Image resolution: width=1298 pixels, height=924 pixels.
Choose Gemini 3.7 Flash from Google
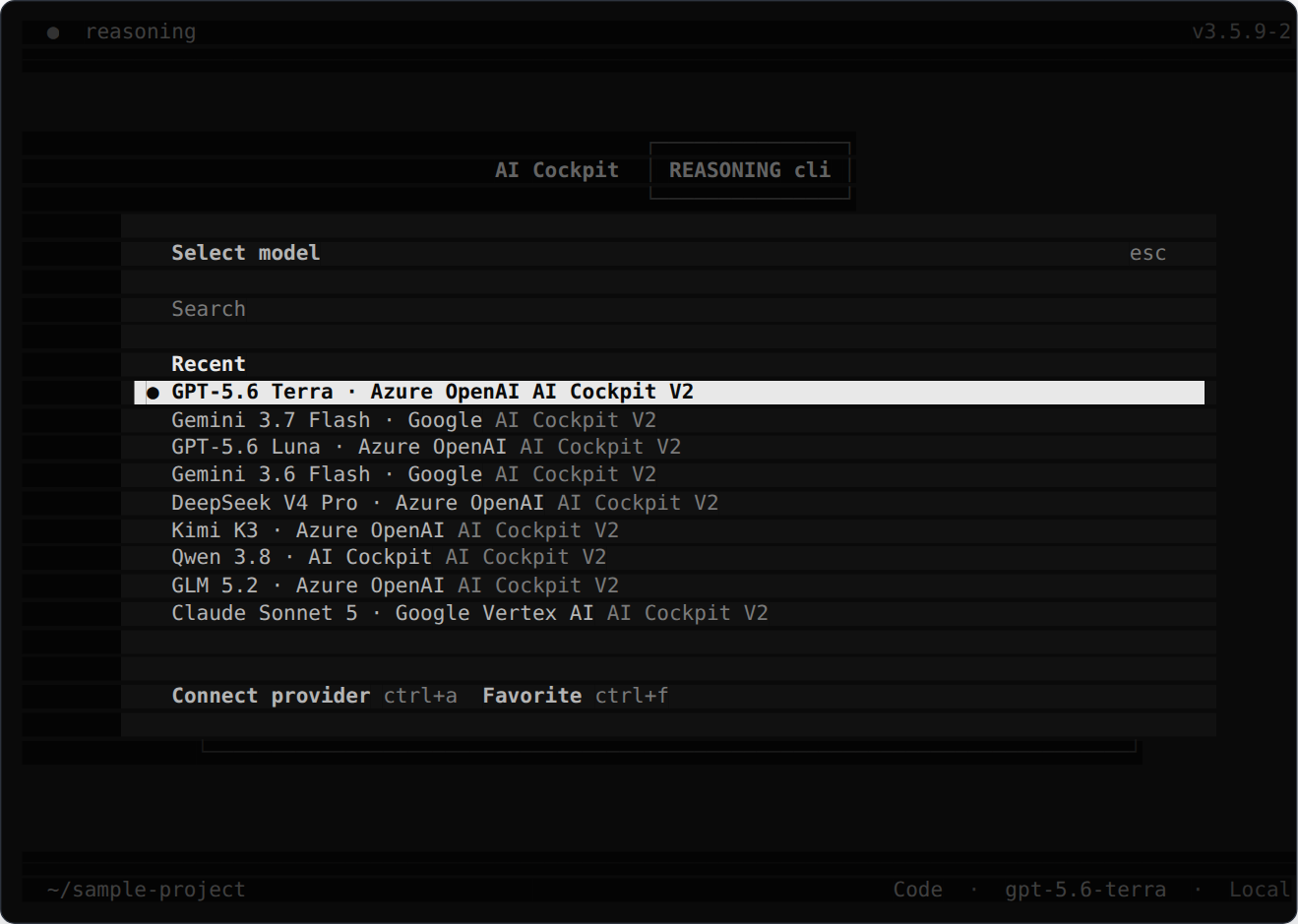click(x=669, y=420)
